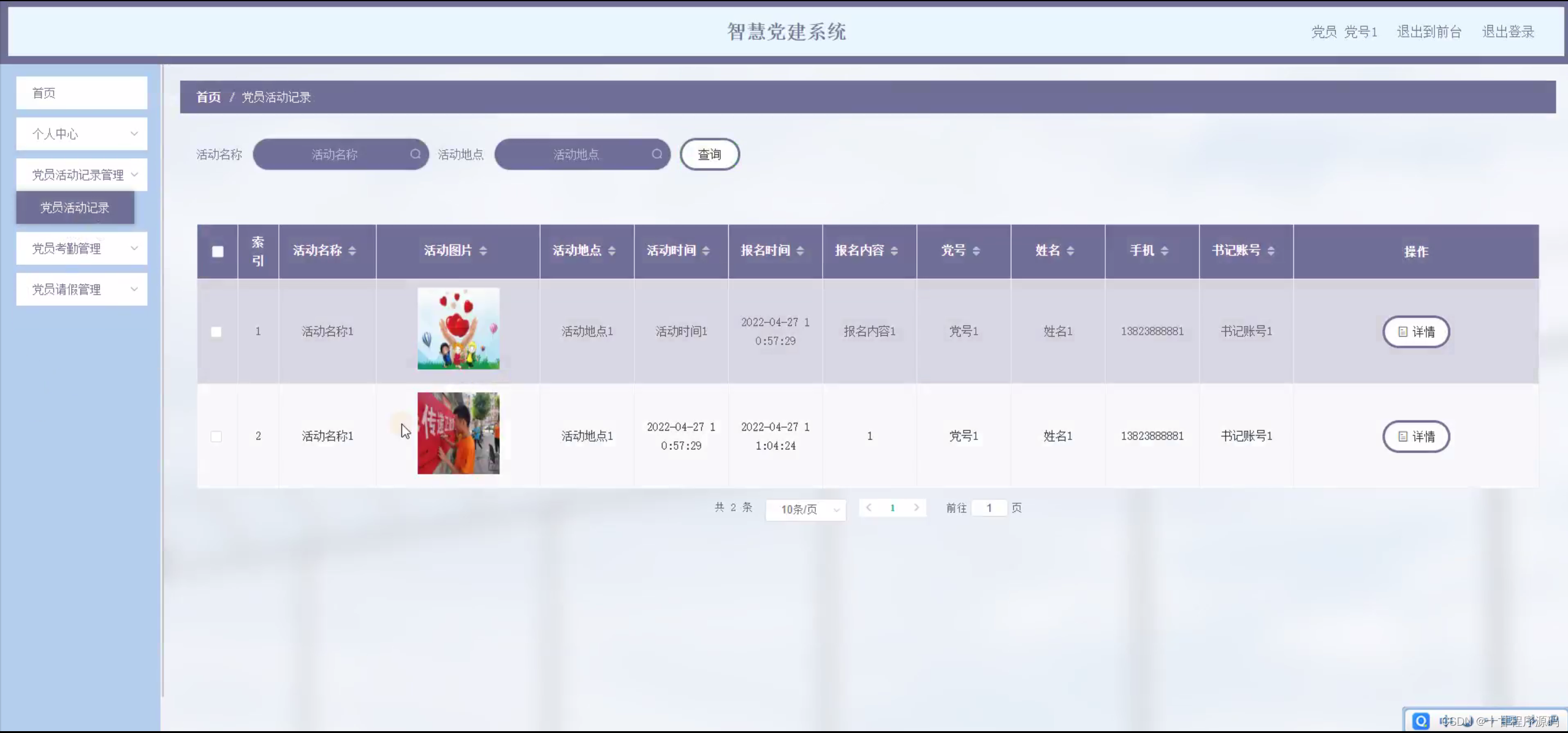This screenshot has height=733, width=1568.
Task: Select 党员活动记录 submenu item
Action: click(75, 208)
